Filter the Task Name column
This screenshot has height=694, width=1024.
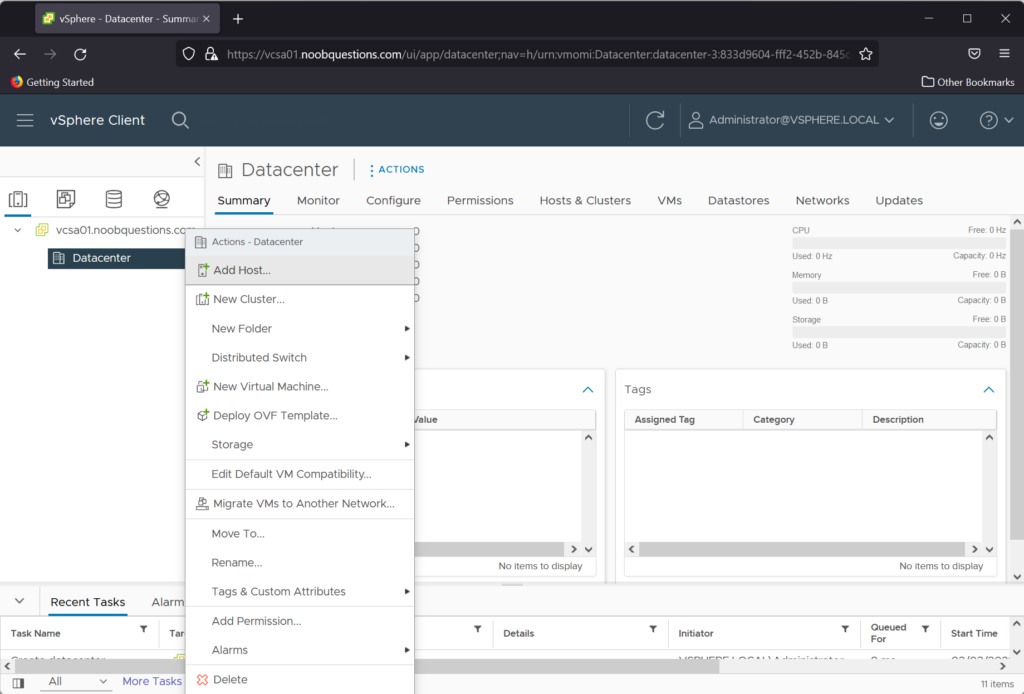(144, 629)
